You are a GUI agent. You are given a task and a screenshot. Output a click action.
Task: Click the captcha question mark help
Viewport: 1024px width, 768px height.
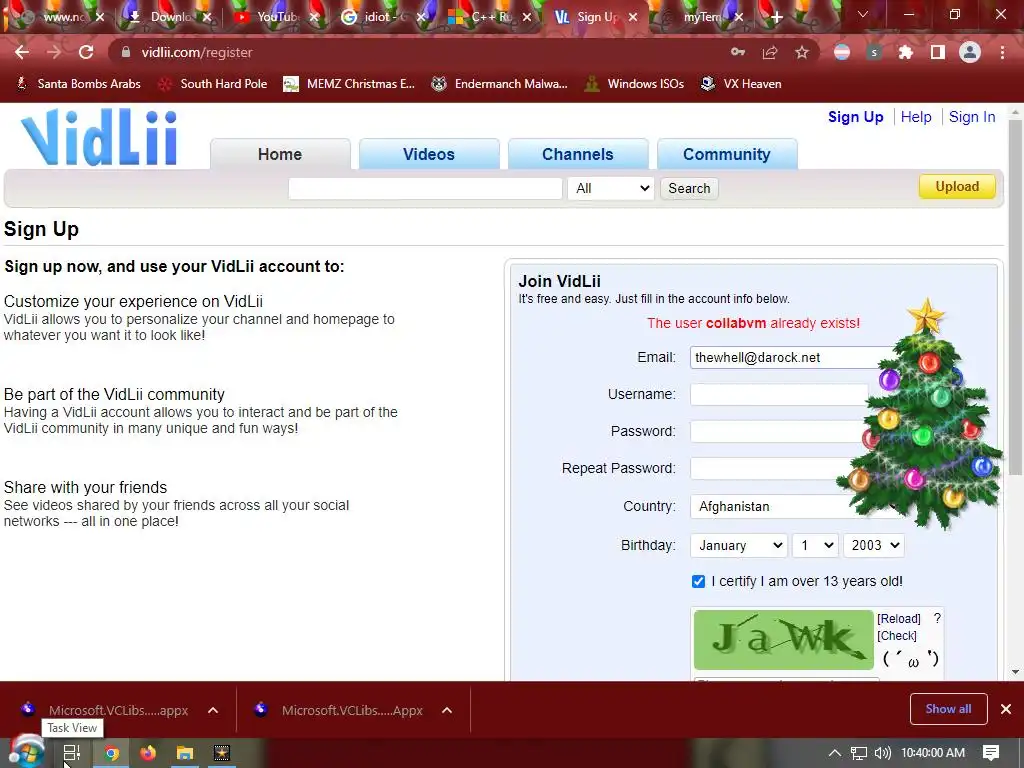(937, 618)
